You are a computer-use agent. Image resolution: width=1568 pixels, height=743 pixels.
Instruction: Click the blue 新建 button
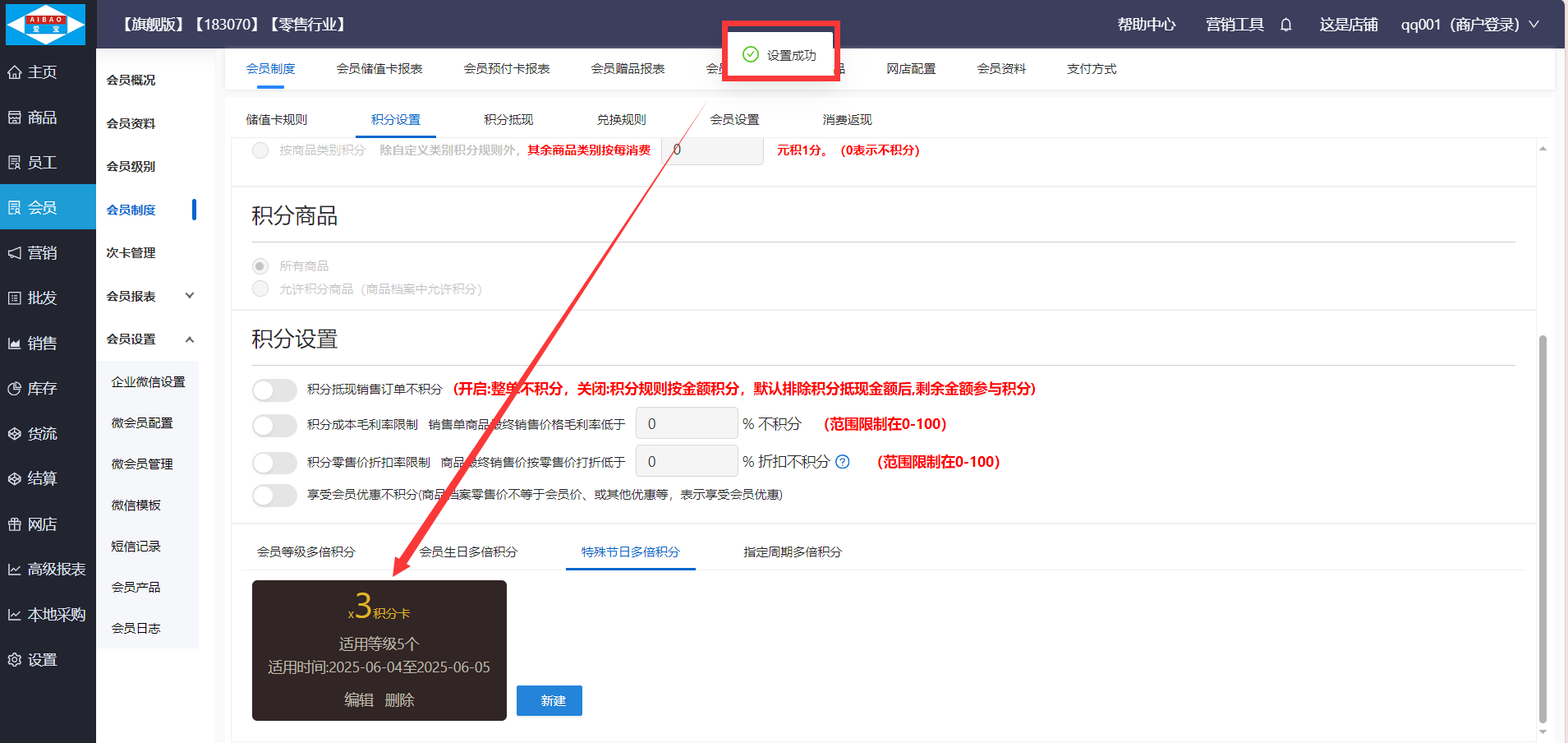click(549, 701)
